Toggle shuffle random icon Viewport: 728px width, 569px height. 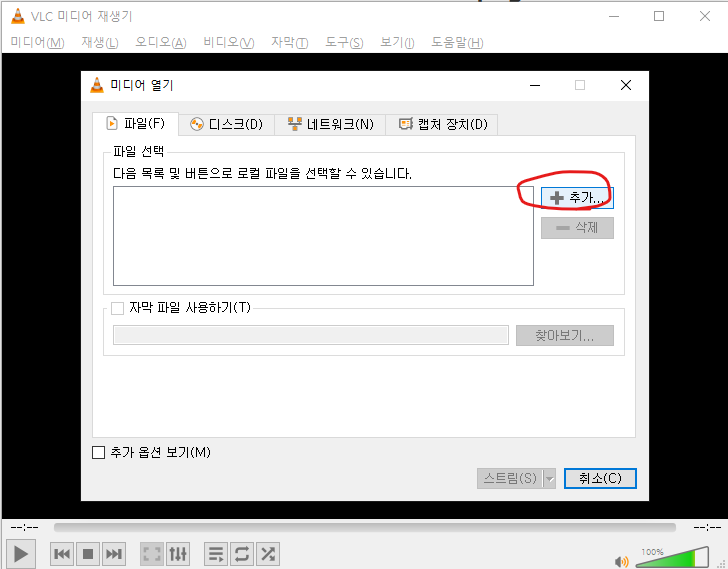pos(268,554)
